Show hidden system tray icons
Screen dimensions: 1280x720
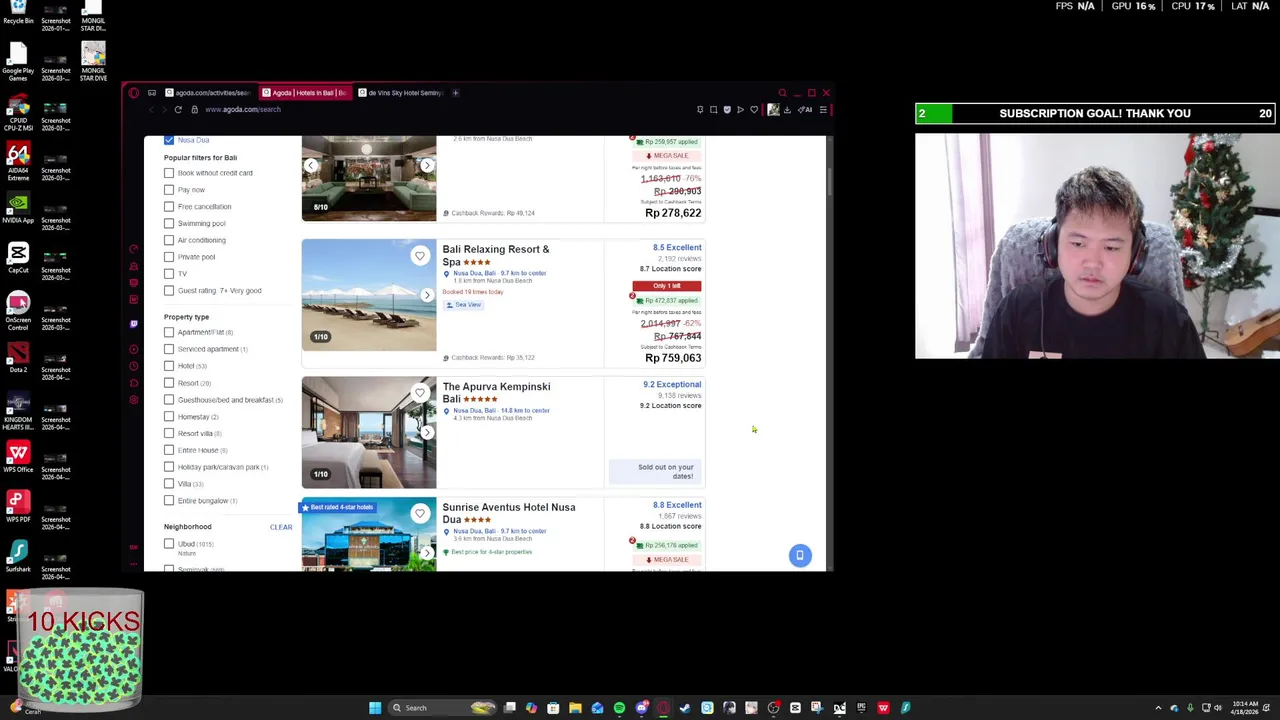point(1158,708)
